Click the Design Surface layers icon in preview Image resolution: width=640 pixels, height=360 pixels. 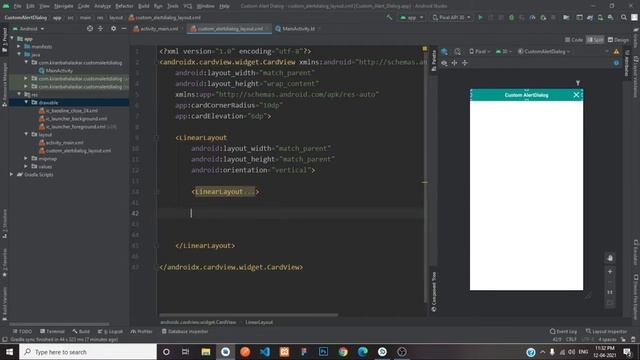[x=444, y=51]
